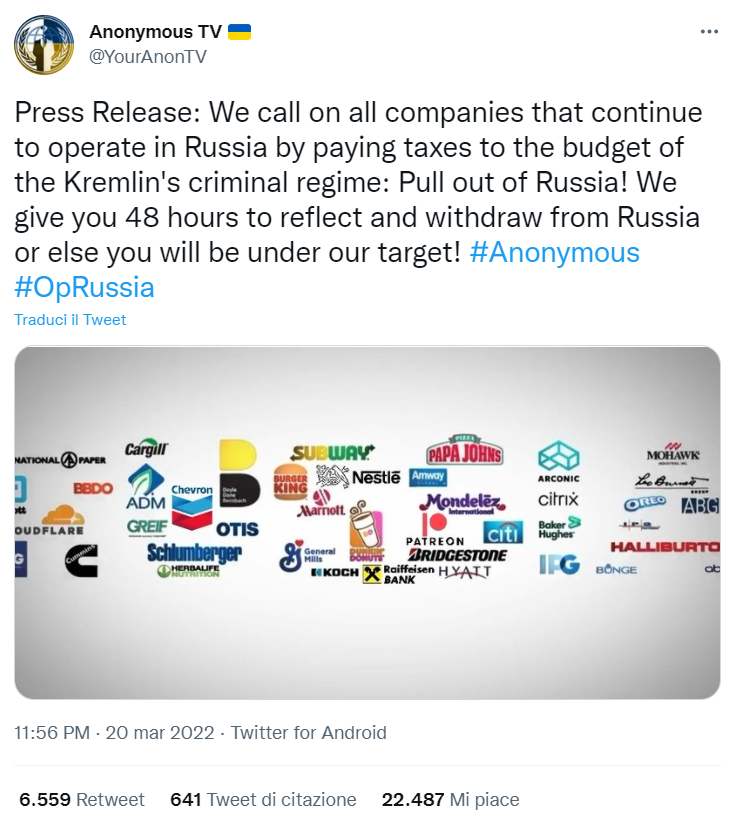Click the Twitter for Android source label

[x=308, y=733]
